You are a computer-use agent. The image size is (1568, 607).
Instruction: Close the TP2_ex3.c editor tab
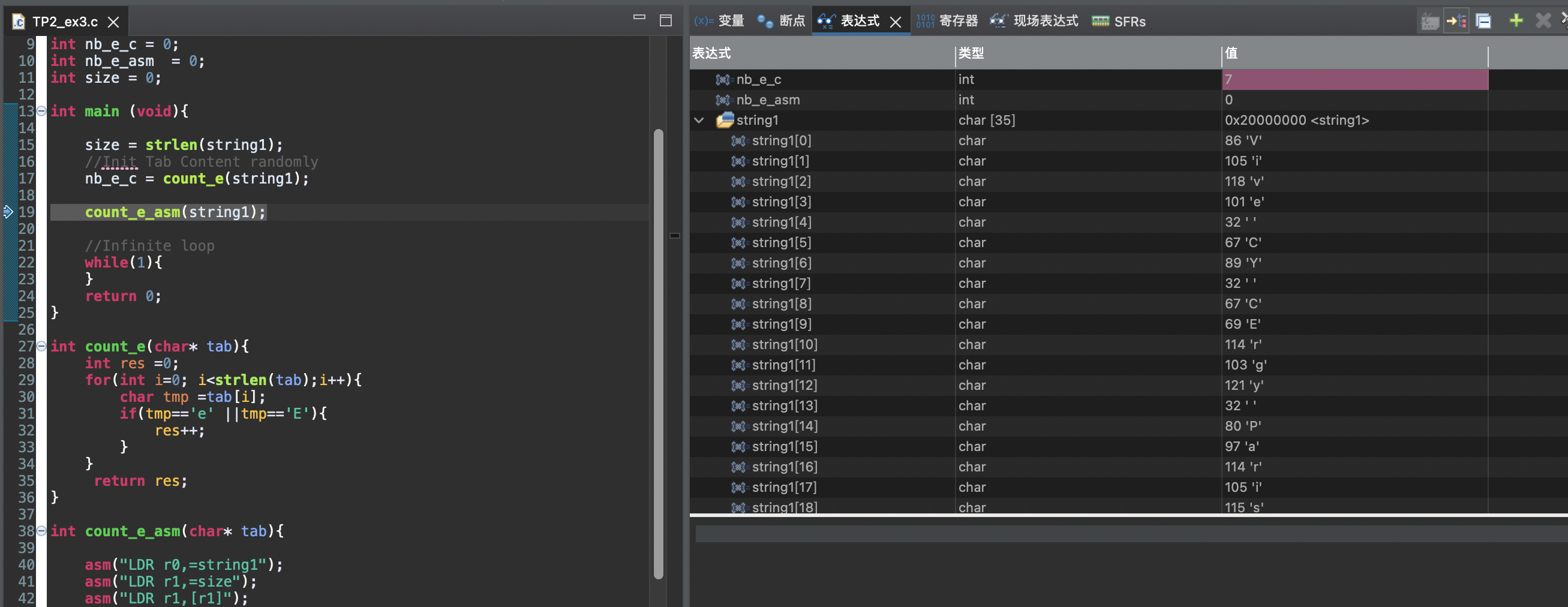pyautogui.click(x=113, y=22)
